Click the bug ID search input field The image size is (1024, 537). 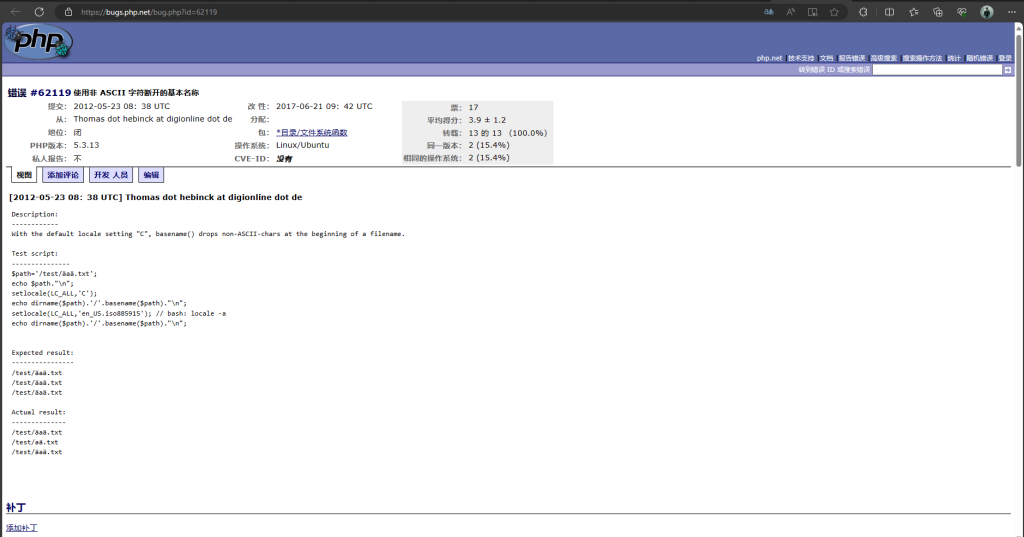point(937,70)
